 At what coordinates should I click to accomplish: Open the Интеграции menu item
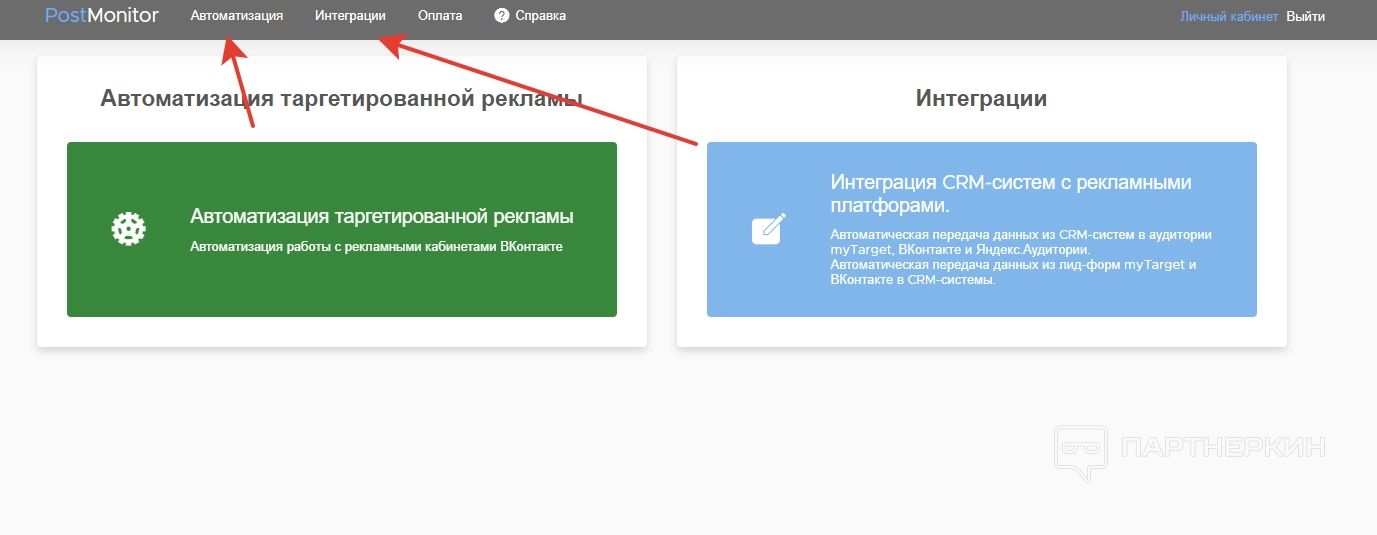[350, 16]
